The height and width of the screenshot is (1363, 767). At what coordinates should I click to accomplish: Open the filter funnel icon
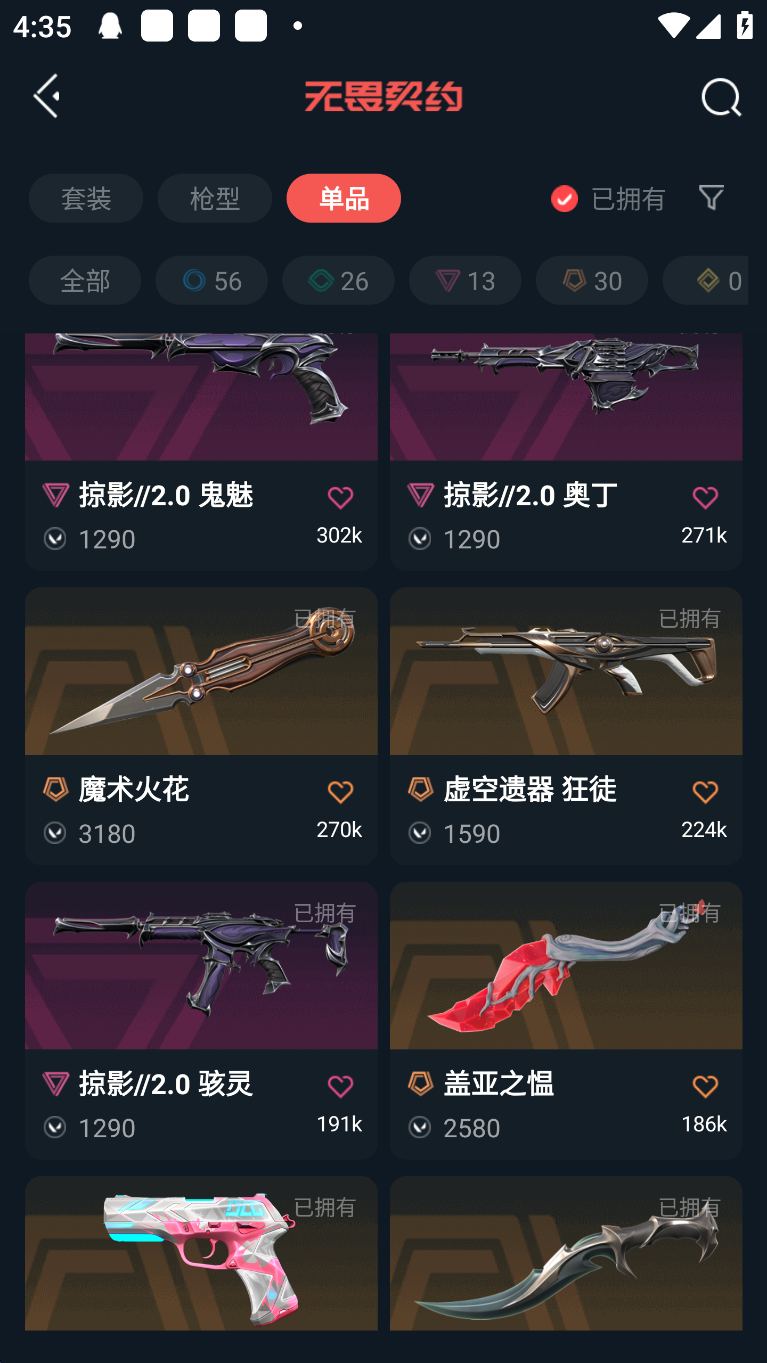pyautogui.click(x=711, y=197)
